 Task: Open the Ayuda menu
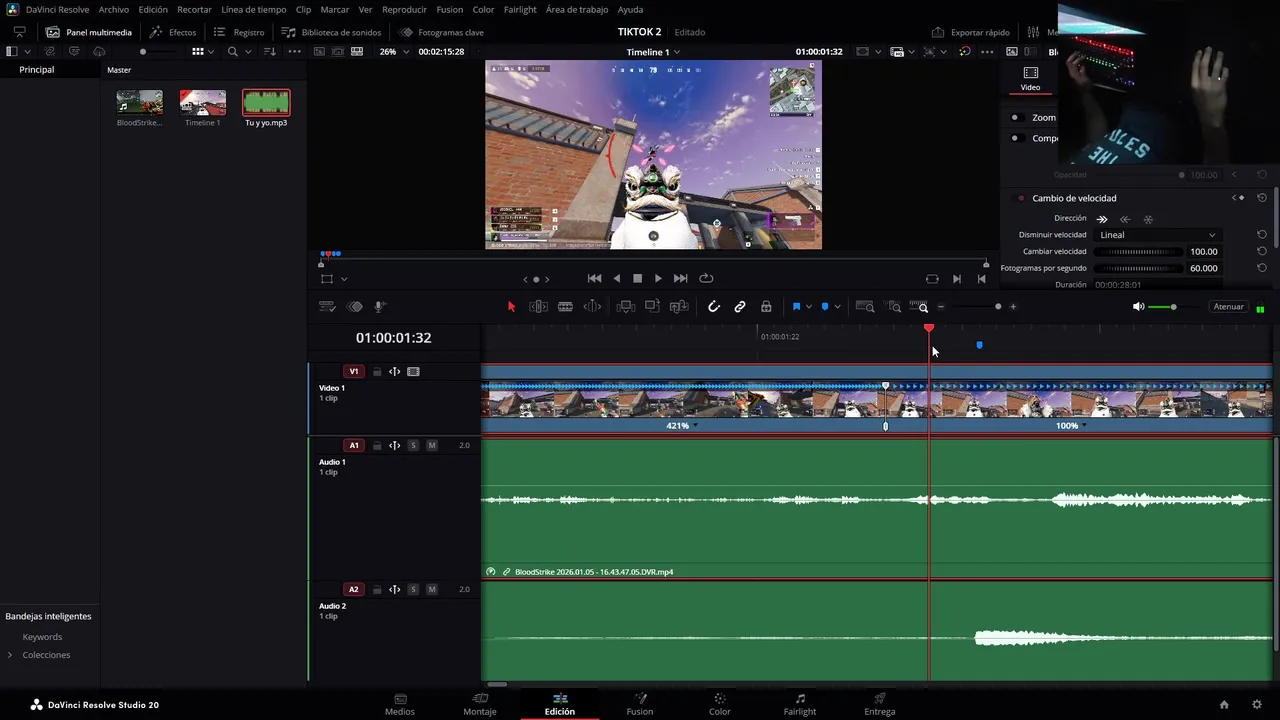point(631,9)
